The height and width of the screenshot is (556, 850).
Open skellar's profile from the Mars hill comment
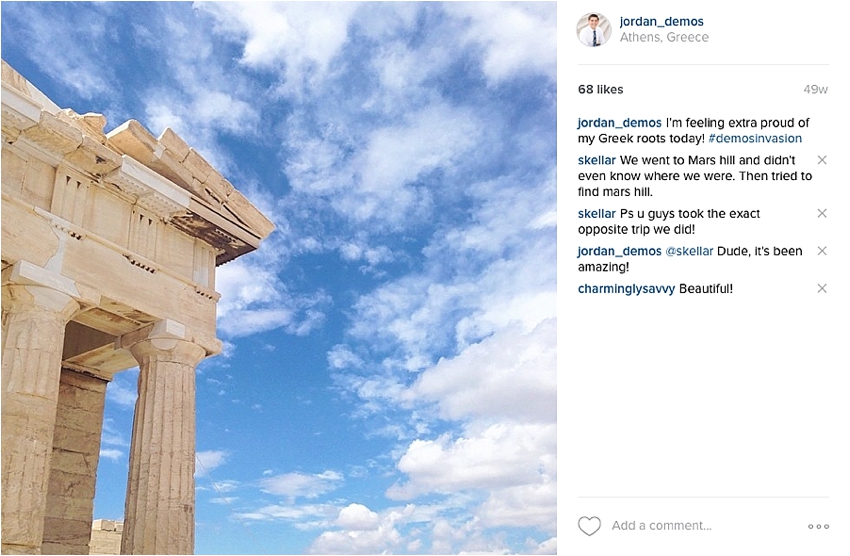pyautogui.click(x=597, y=160)
